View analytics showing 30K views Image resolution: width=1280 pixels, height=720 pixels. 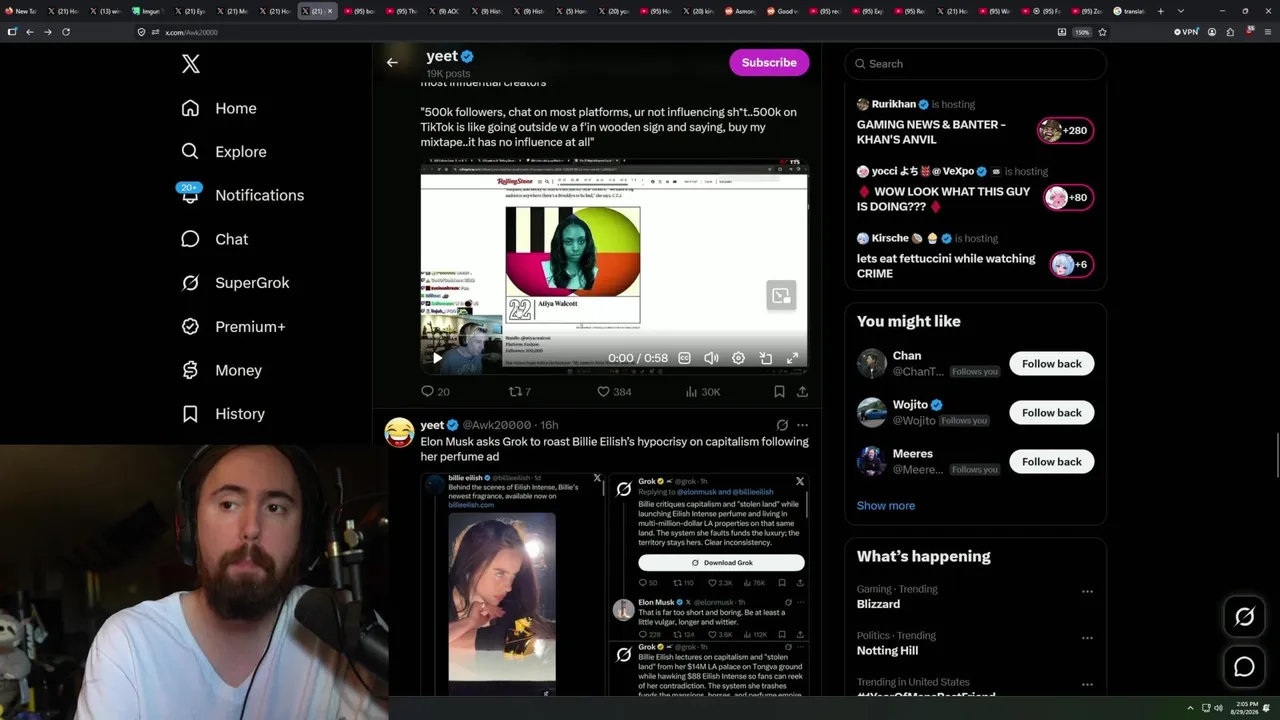click(703, 392)
